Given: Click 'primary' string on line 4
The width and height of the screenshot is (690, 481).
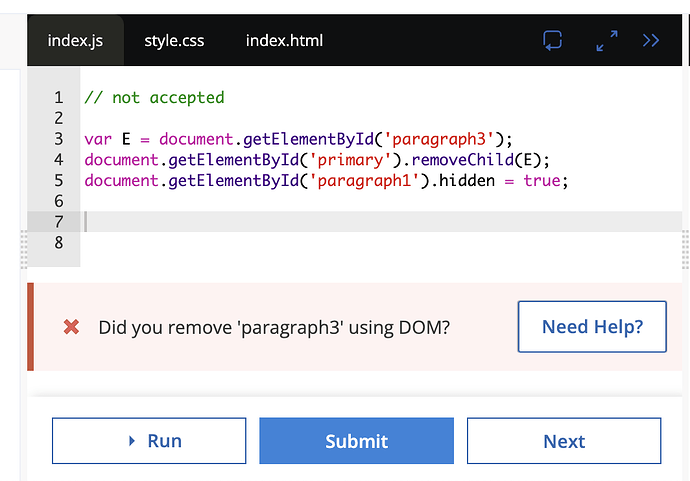Looking at the screenshot, I should pyautogui.click(x=350, y=160).
